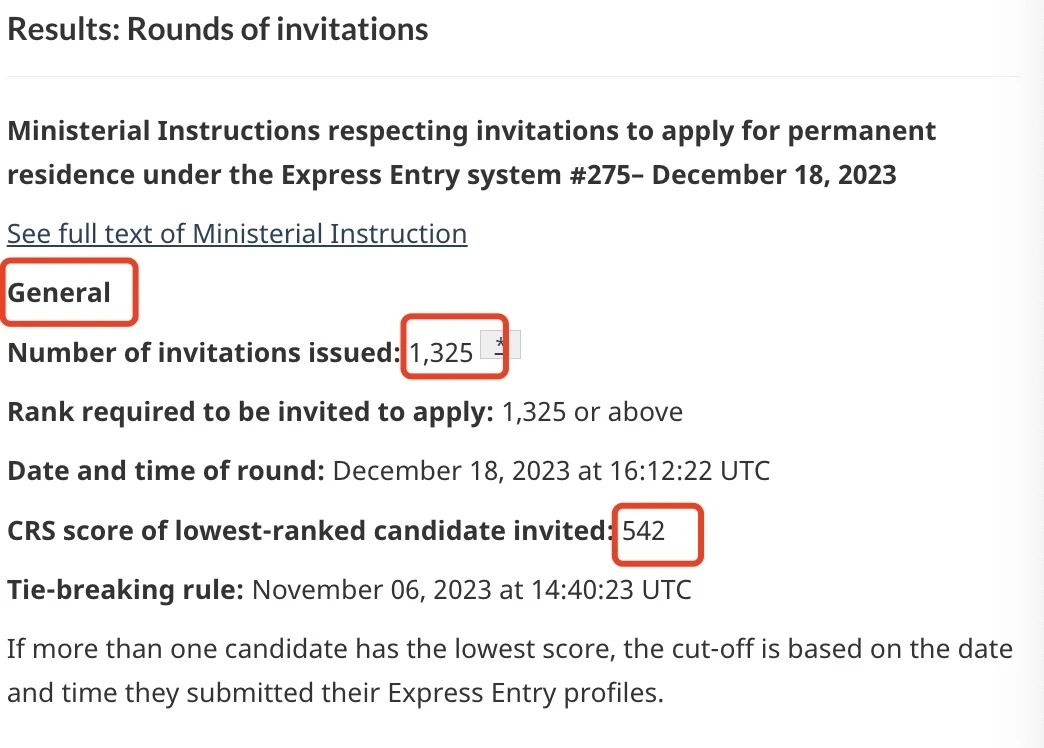Click the Date and time of round label
Screen dimensions: 1044x748
point(166,471)
